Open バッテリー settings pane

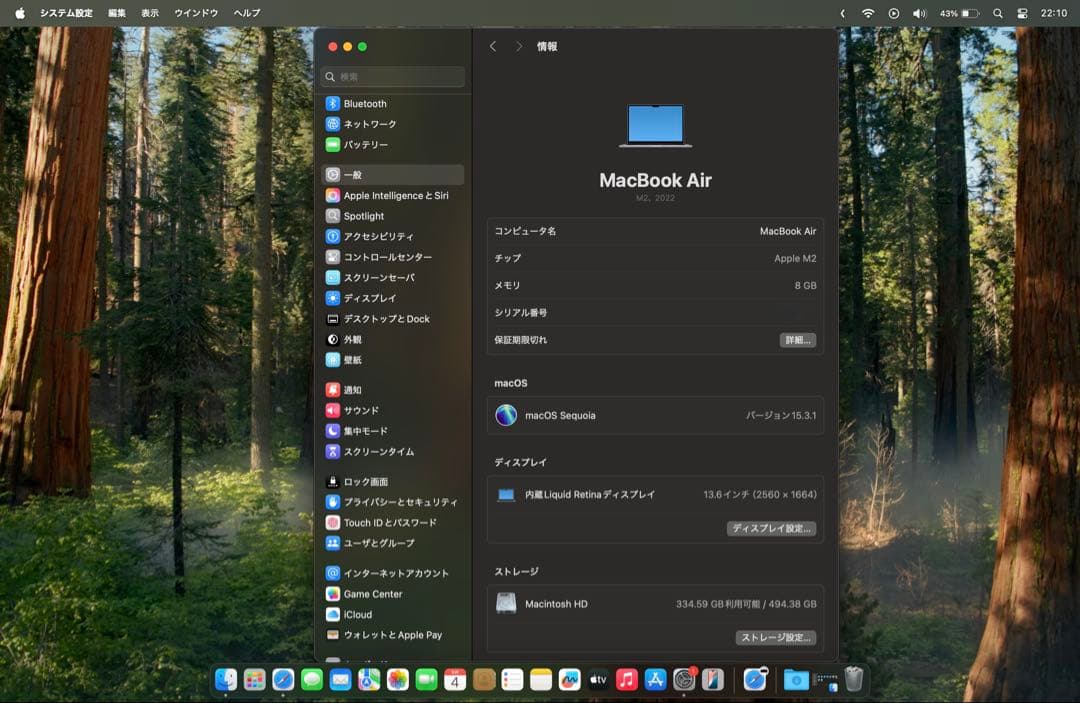coord(366,145)
